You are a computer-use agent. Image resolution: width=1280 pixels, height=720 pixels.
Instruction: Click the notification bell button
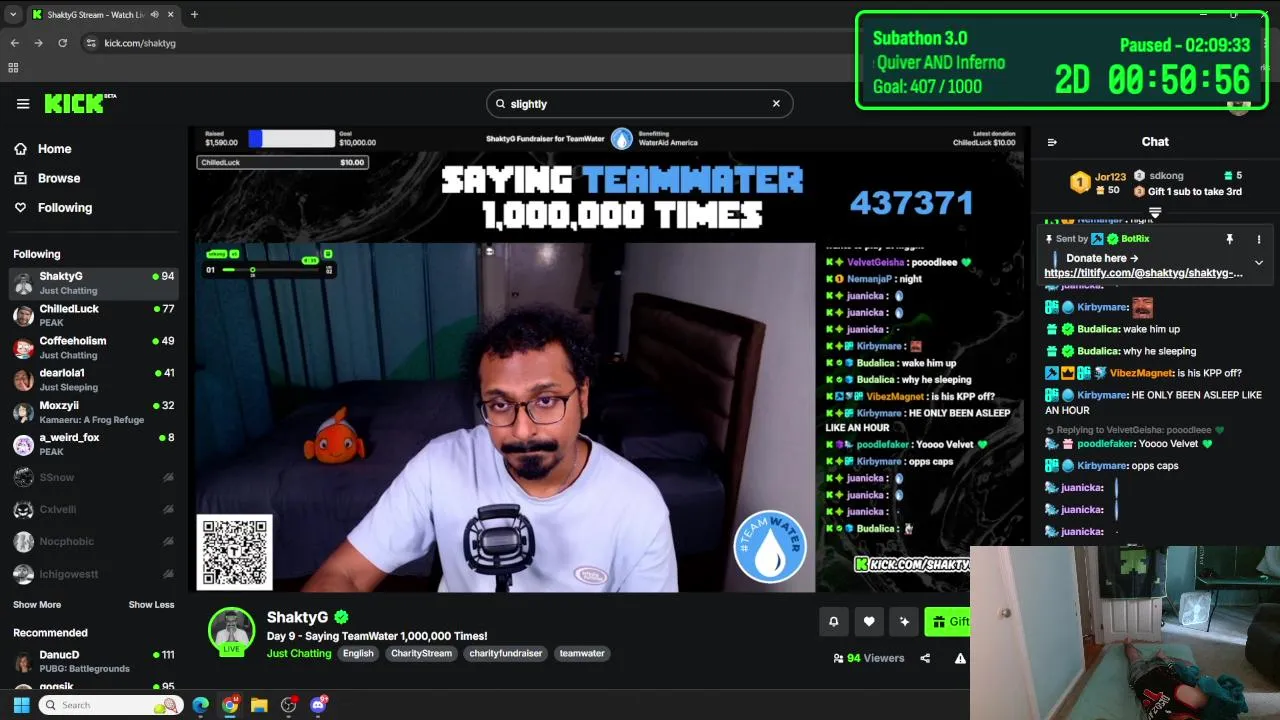[833, 622]
